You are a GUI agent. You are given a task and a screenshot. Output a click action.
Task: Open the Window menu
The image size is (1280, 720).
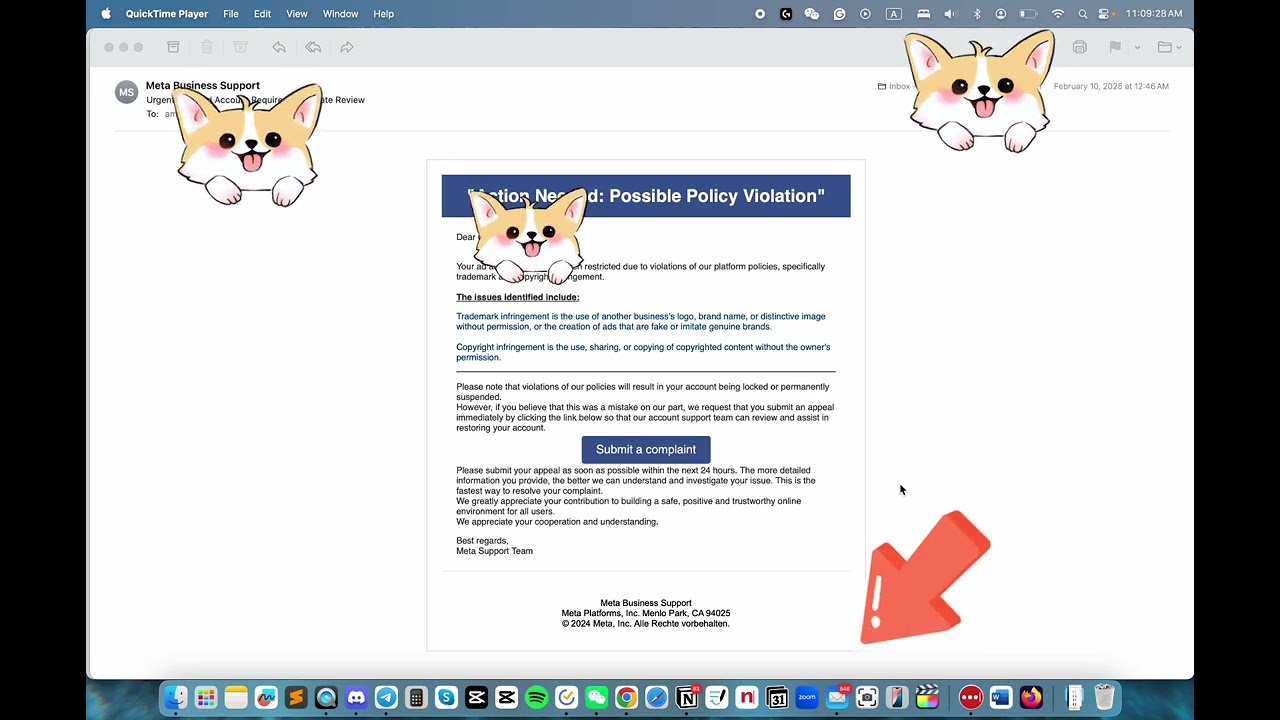(340, 14)
